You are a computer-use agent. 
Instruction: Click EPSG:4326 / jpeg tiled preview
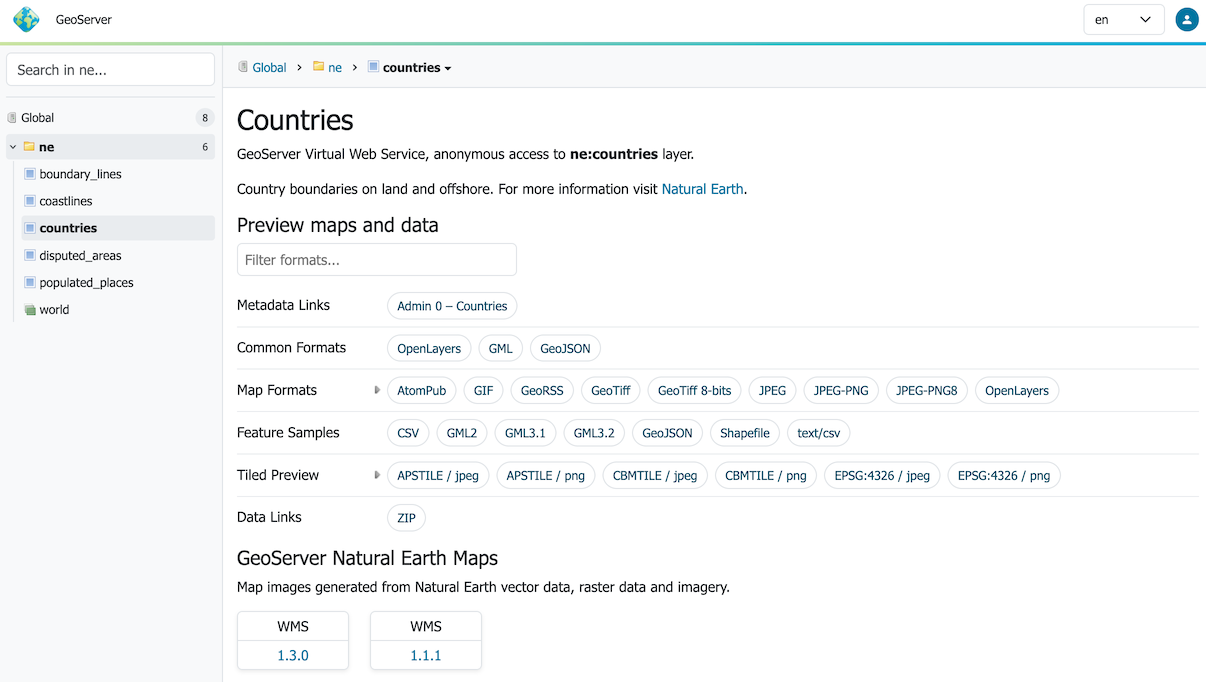(883, 476)
